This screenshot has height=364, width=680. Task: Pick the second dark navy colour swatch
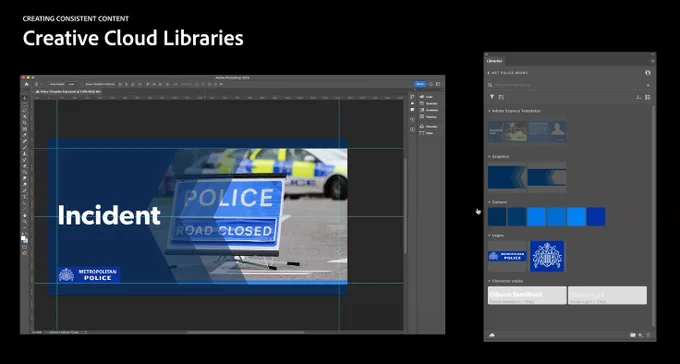(x=517, y=216)
